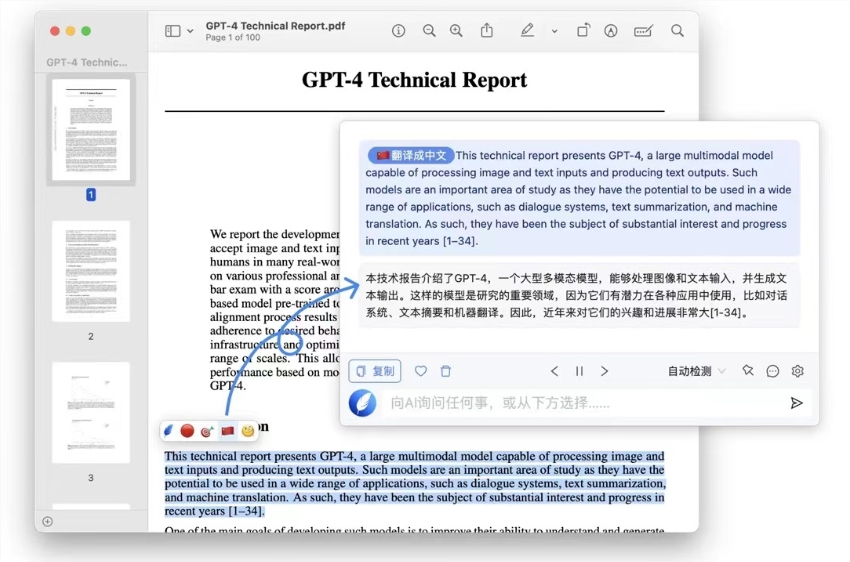The image size is (850, 562).
Task: Open settings gear in translator popup
Action: pyautogui.click(x=797, y=371)
